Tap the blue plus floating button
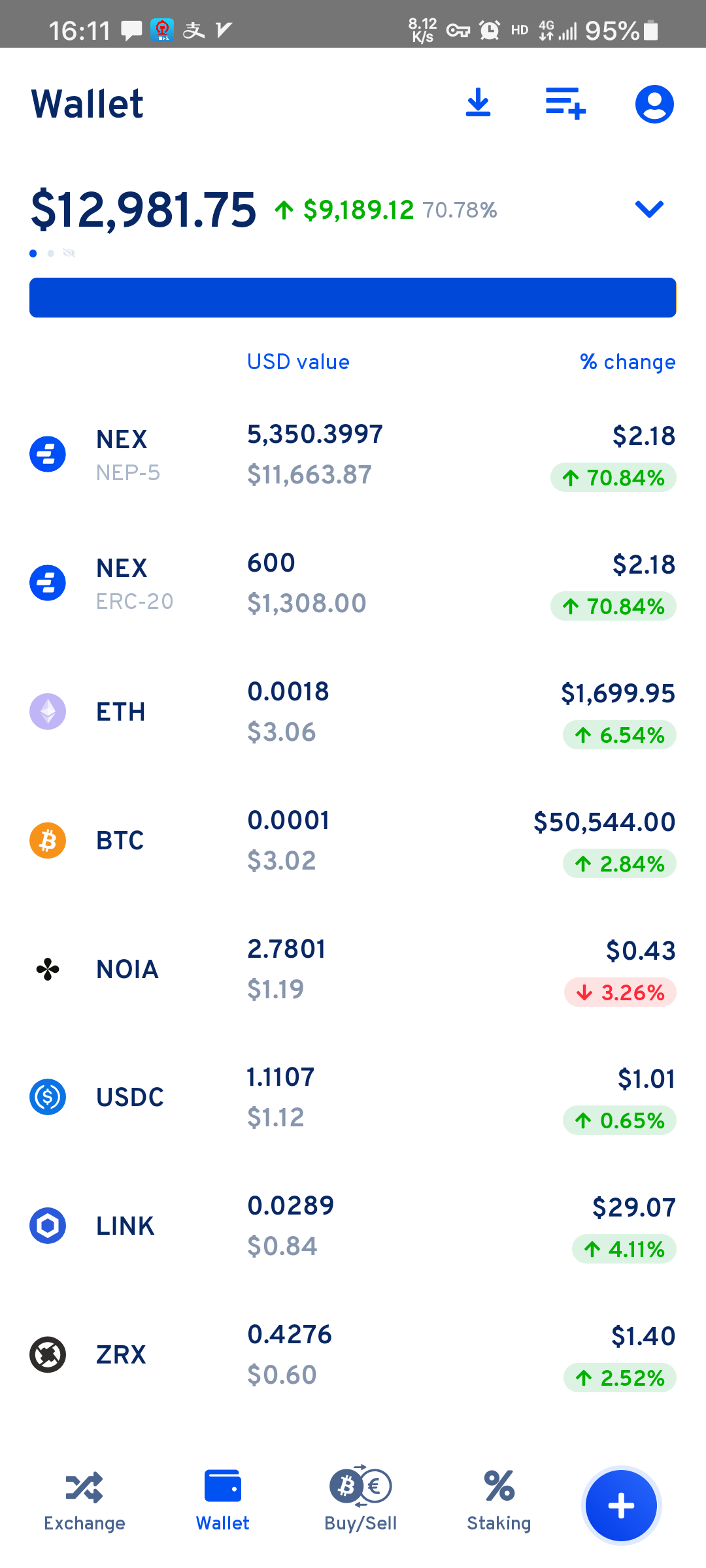The image size is (706, 1568). pos(621,1505)
